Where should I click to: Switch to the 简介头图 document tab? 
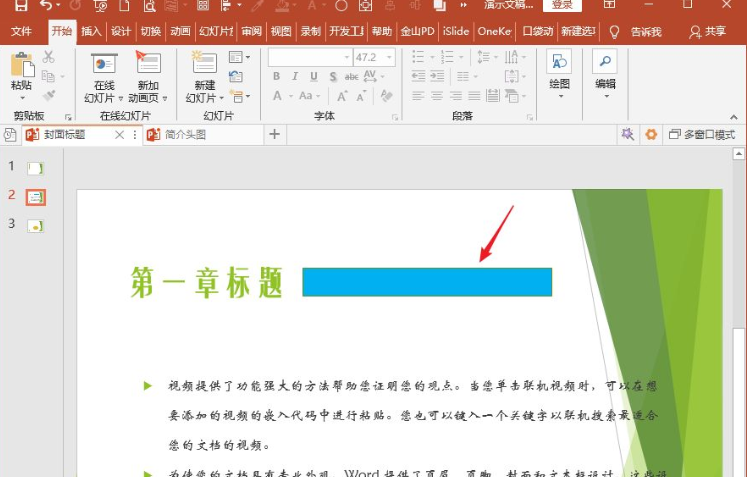[185, 135]
